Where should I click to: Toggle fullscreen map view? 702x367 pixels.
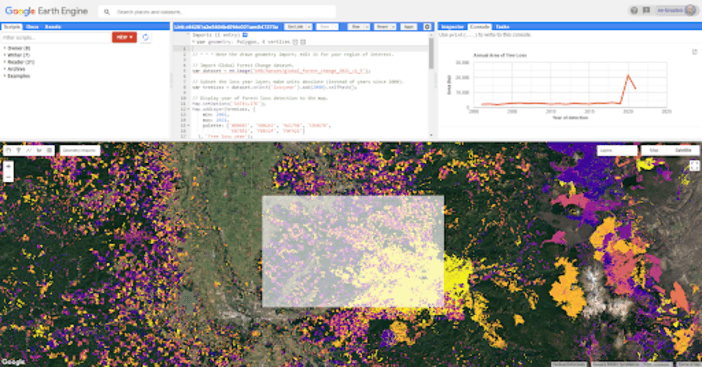(694, 166)
